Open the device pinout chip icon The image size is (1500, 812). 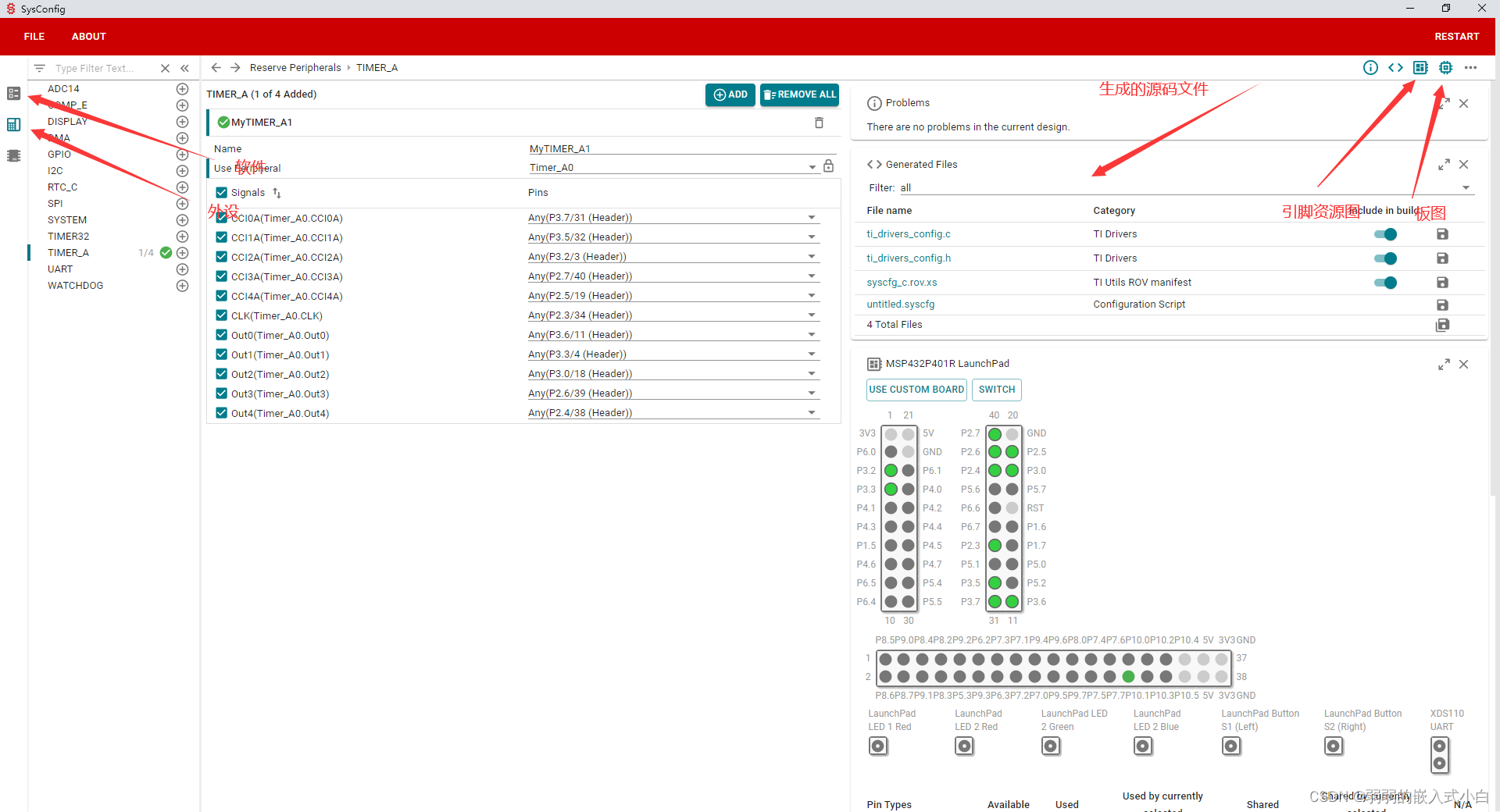click(1445, 68)
